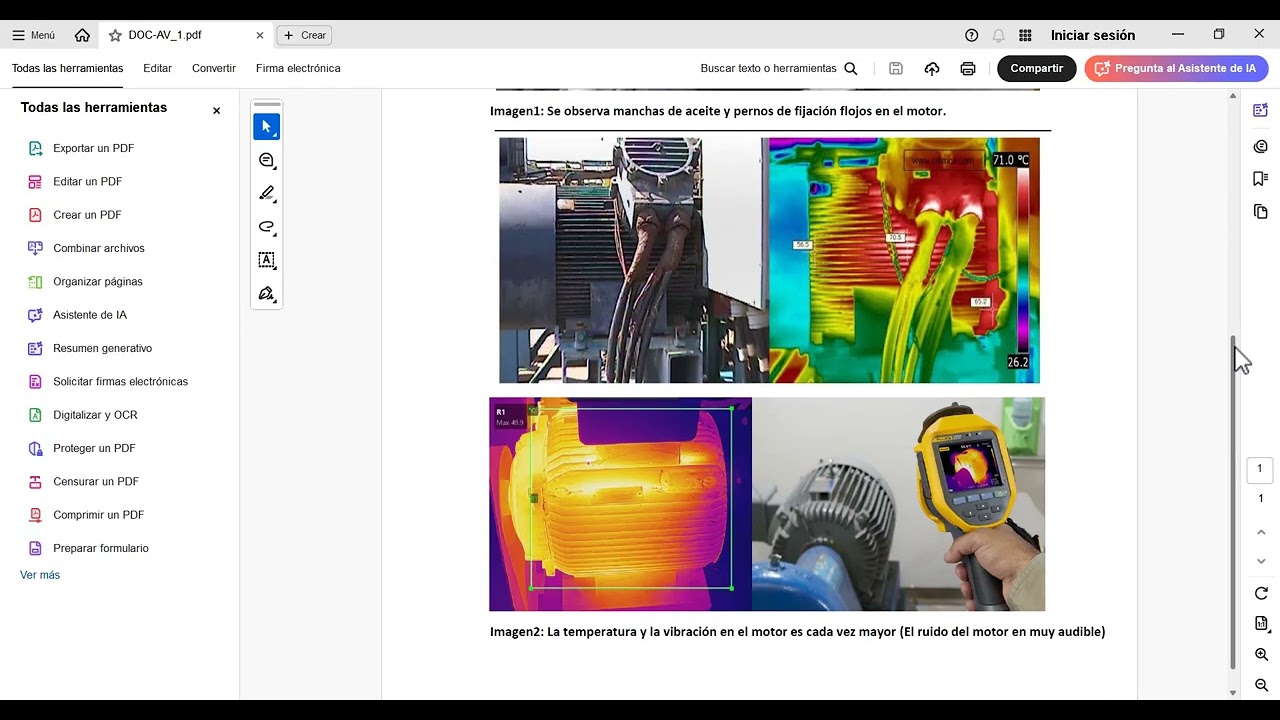Open Digitalizar y OCR tool
Image resolution: width=1280 pixels, height=720 pixels.
[x=82, y=415]
